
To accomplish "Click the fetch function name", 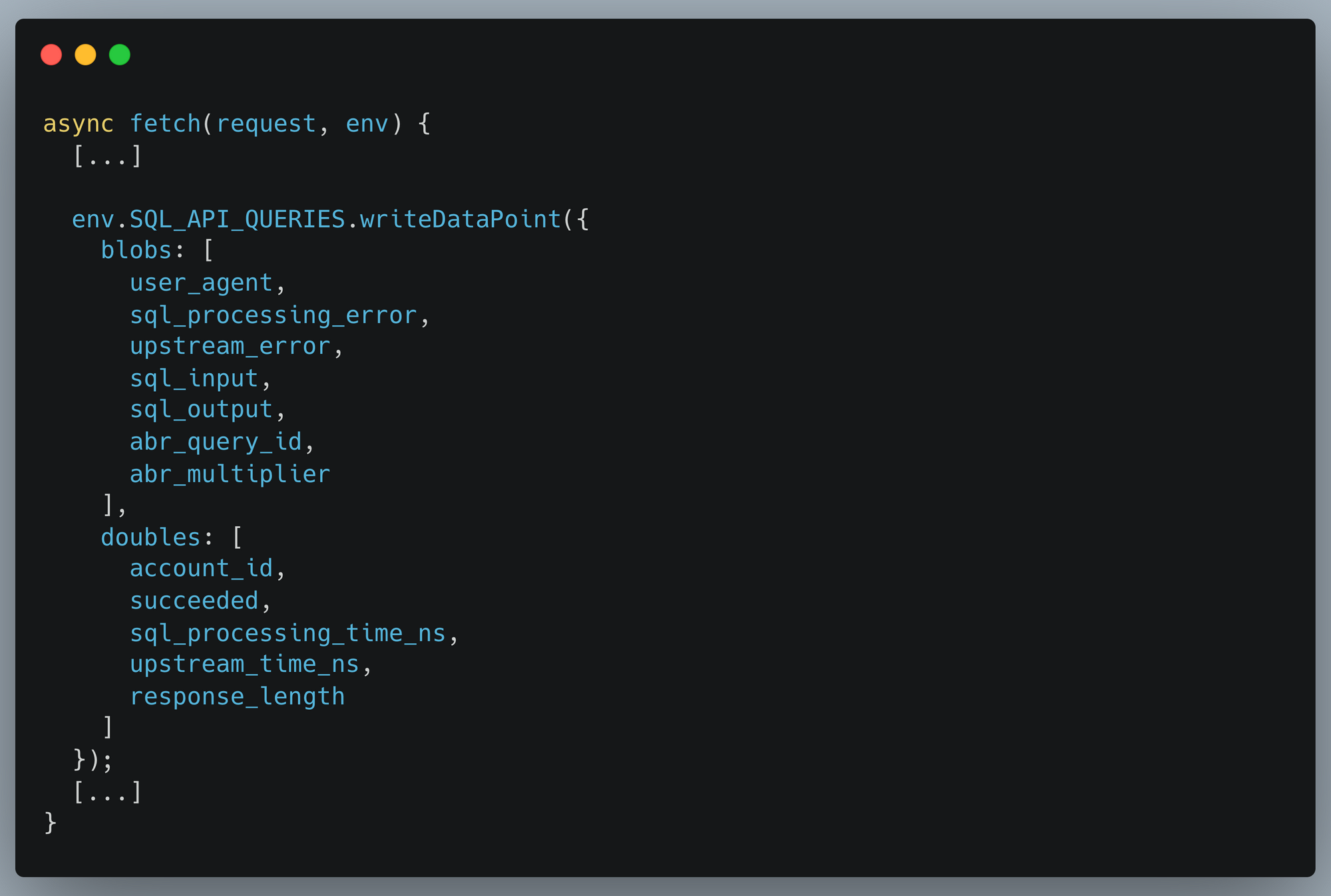I will 165,124.
